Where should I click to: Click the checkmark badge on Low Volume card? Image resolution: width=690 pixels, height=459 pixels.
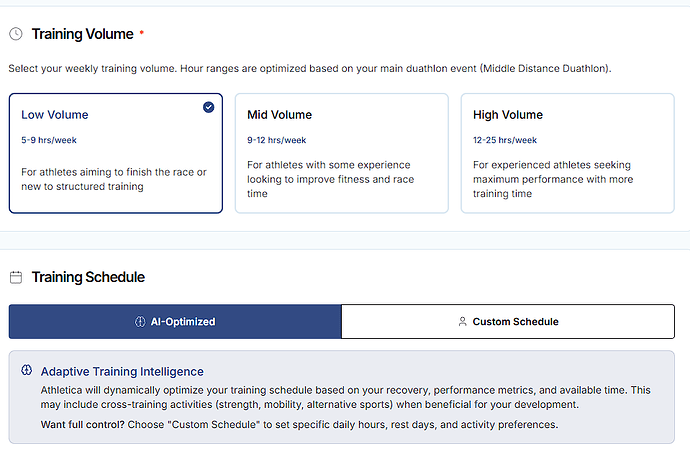pos(208,107)
